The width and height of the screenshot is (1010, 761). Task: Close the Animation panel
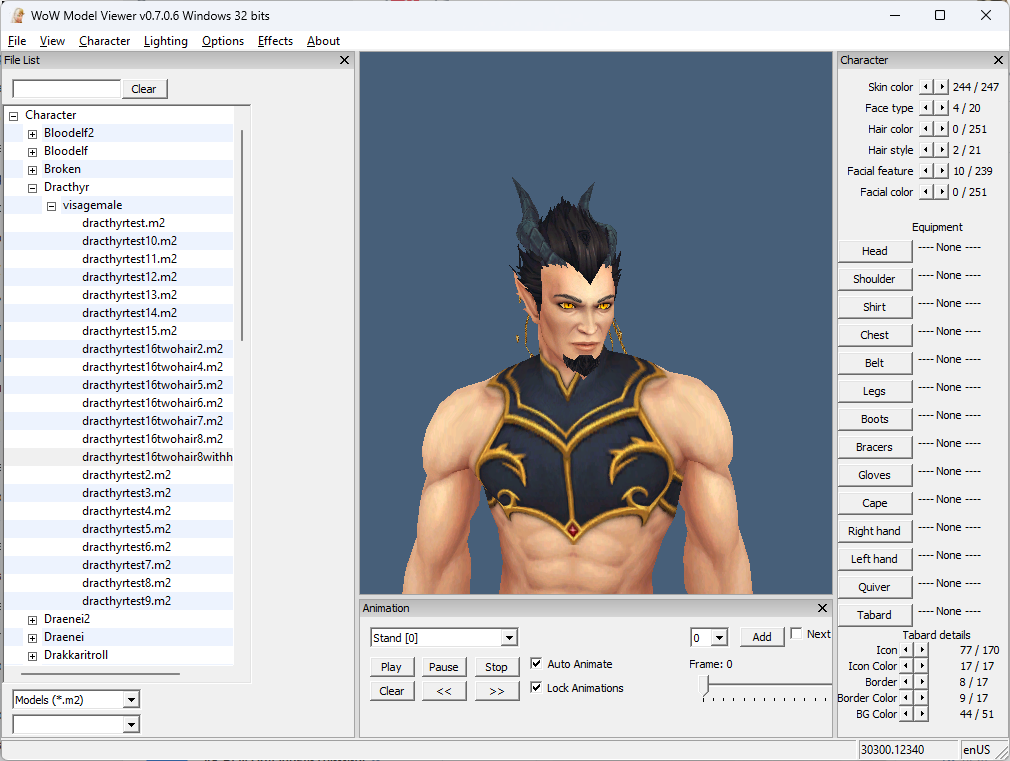pos(822,608)
